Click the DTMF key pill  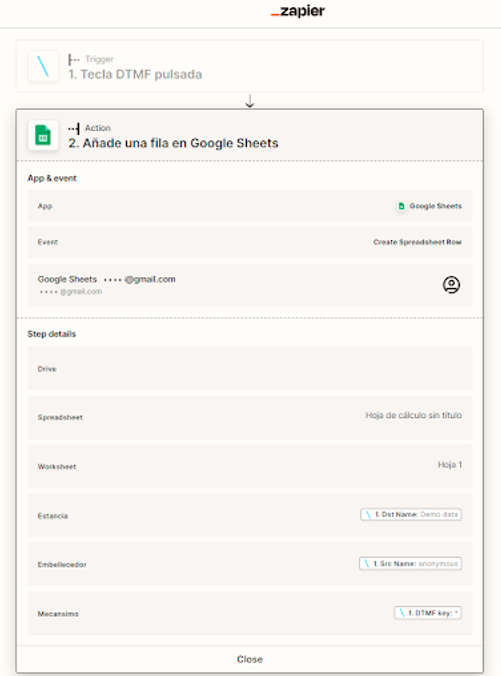pos(428,613)
